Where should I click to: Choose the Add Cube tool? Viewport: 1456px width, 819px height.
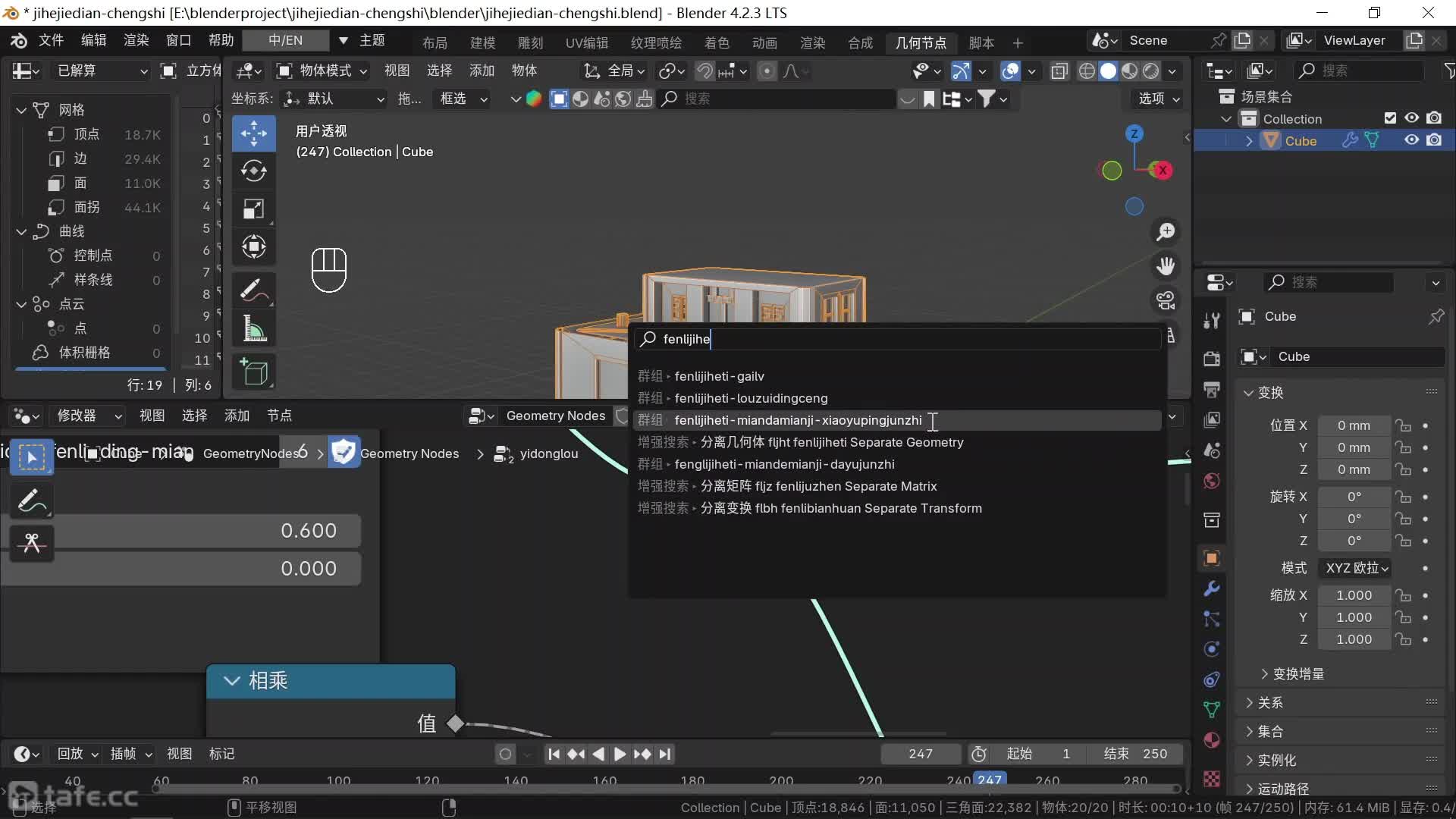click(253, 372)
